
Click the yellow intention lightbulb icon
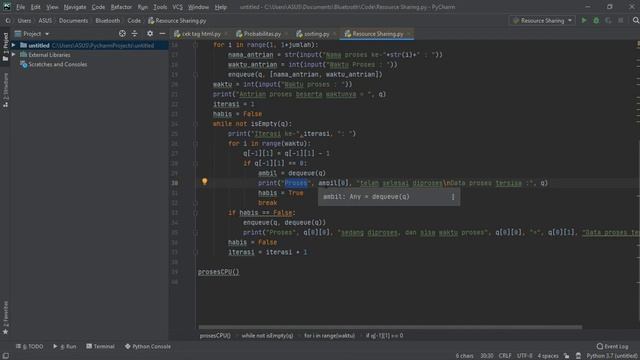[x=204, y=182]
